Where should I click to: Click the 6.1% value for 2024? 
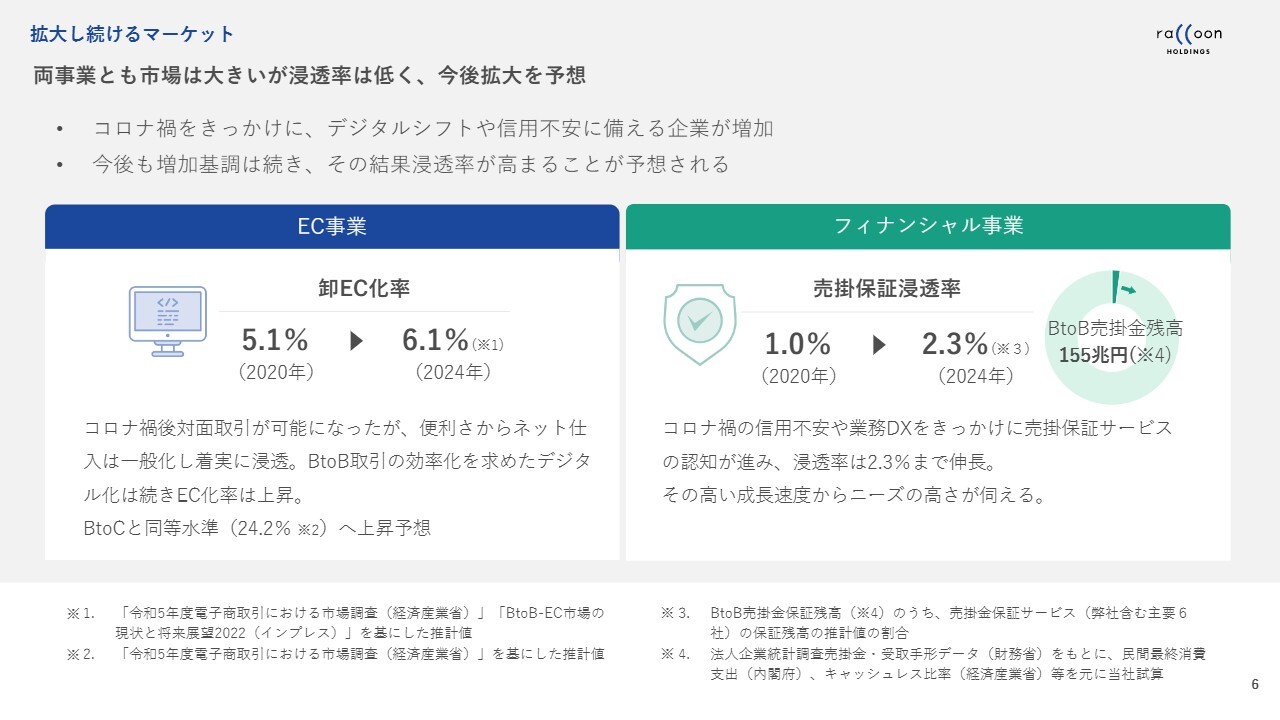436,341
